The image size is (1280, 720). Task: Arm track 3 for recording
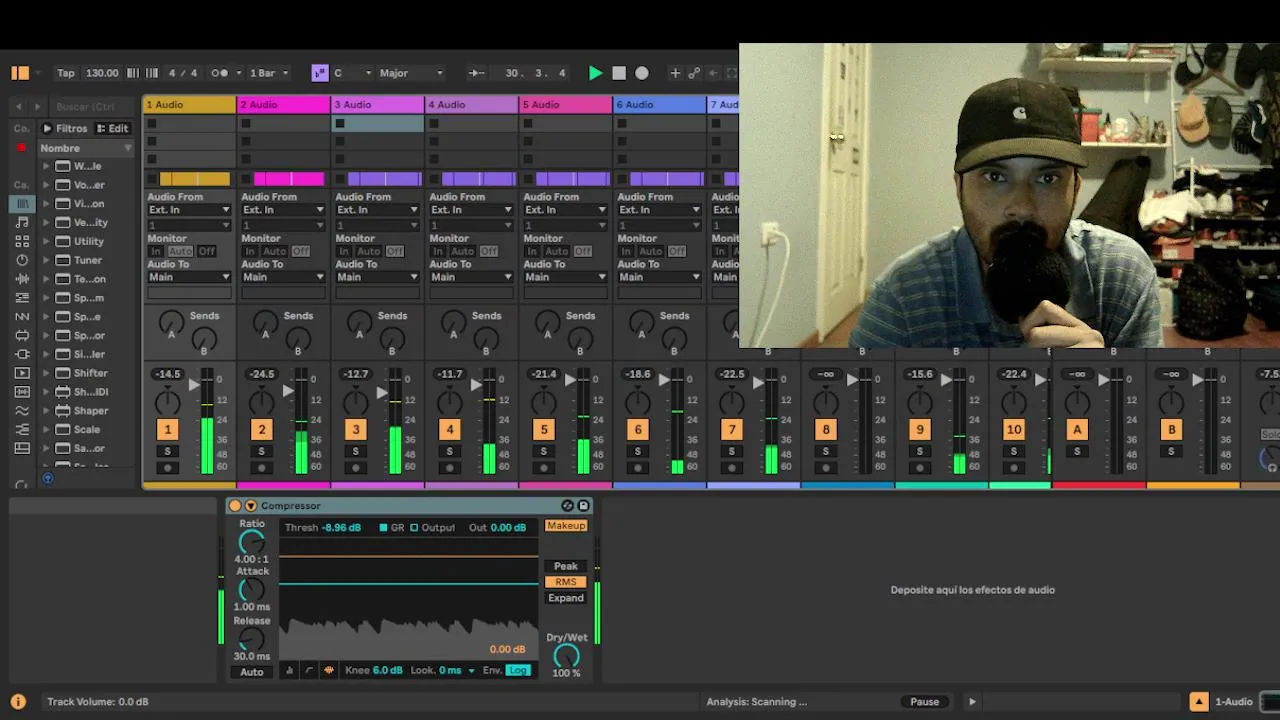pyautogui.click(x=356, y=467)
